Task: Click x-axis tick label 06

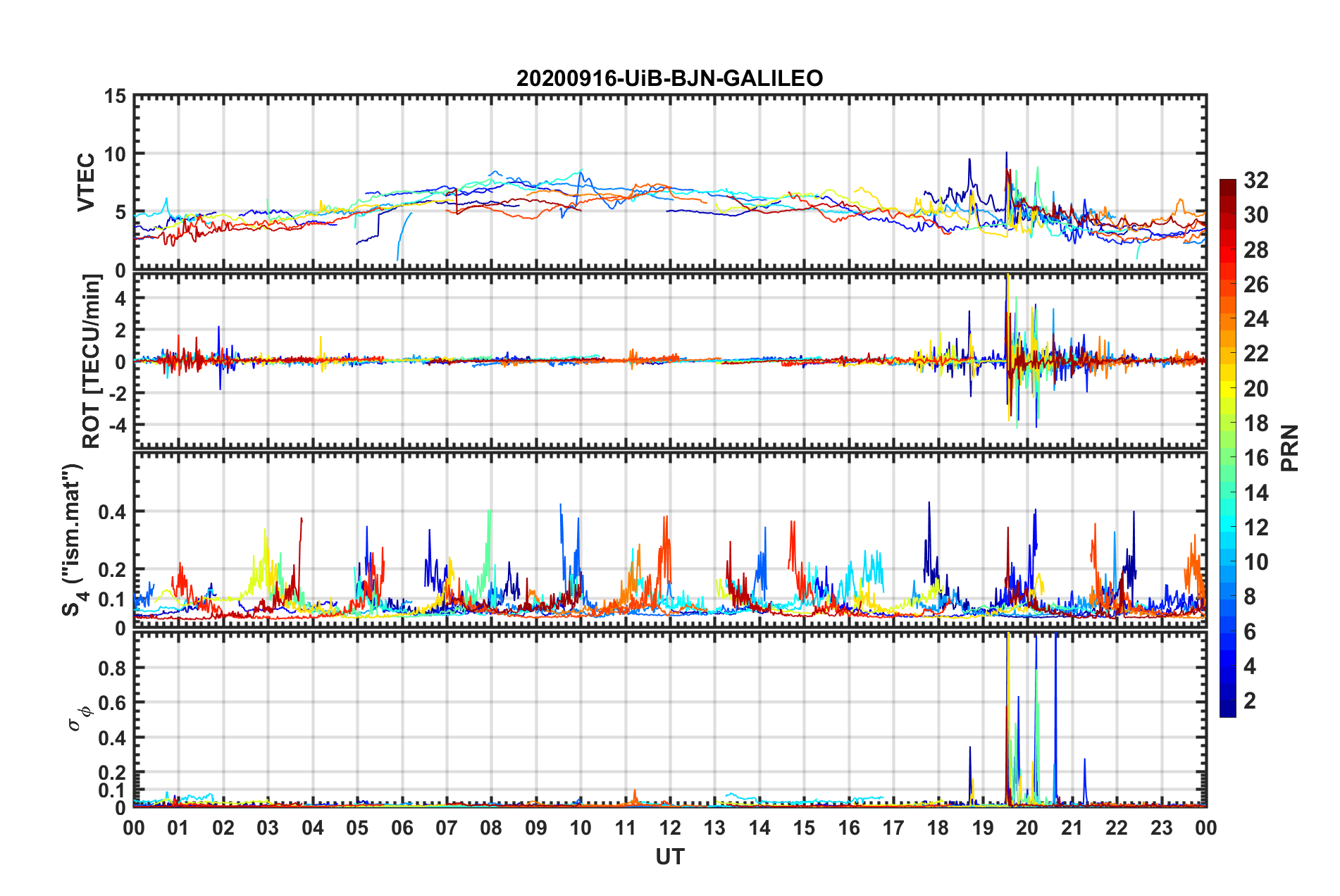Action: (402, 828)
